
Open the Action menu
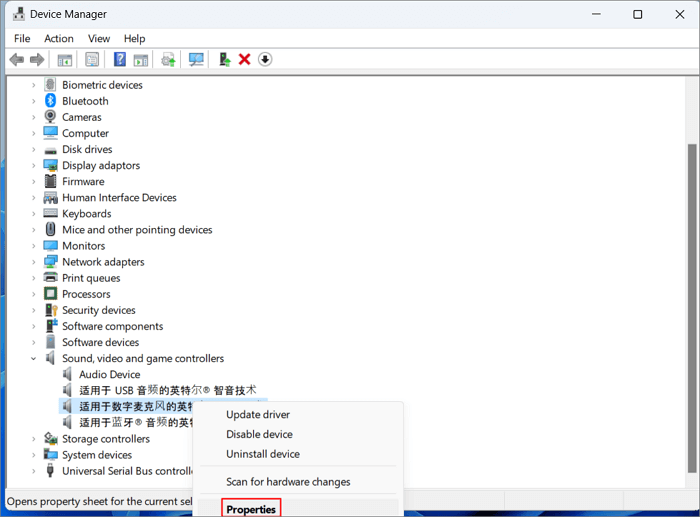tap(59, 39)
